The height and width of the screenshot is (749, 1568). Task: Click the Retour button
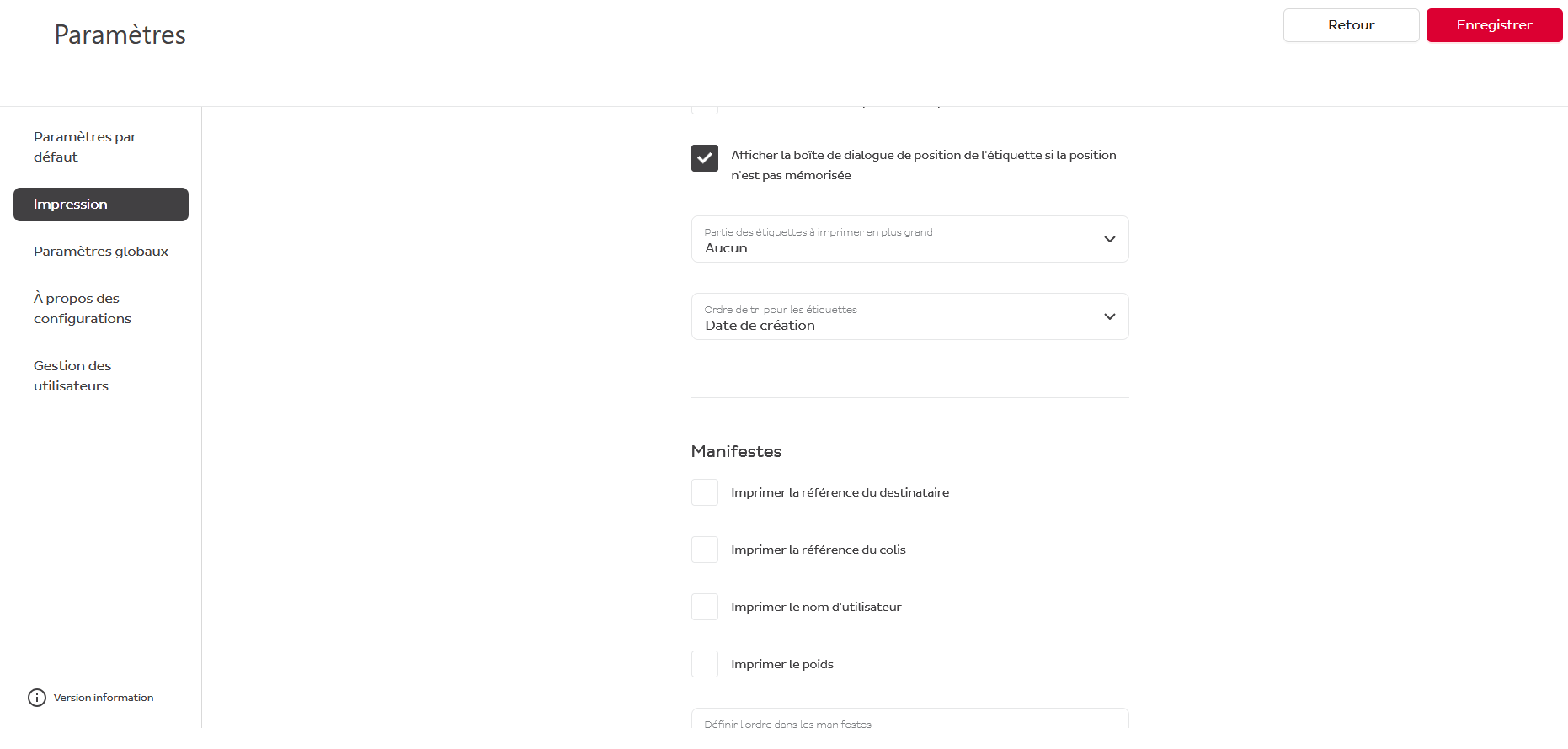tap(1351, 25)
